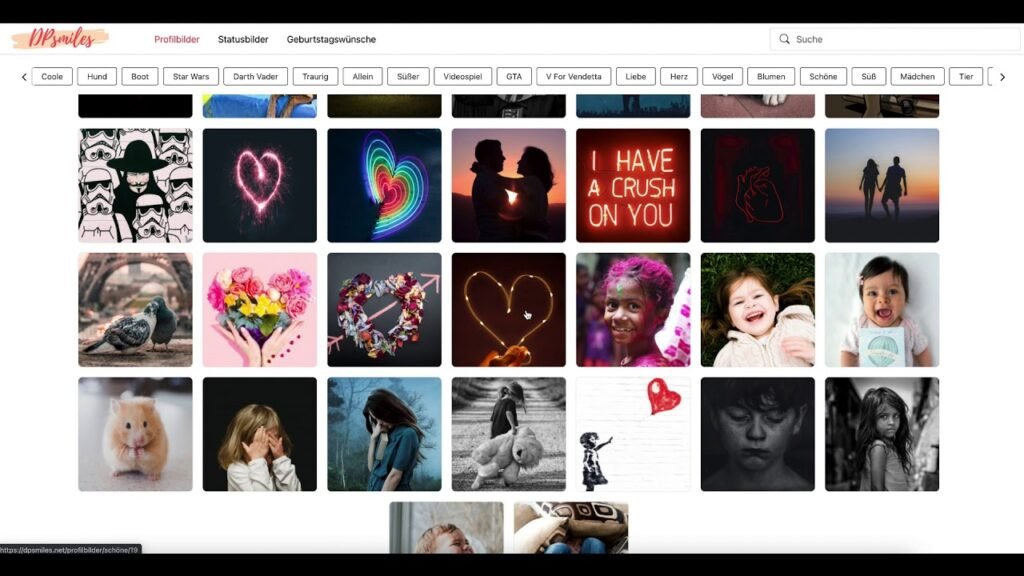The image size is (1024, 576).
Task: Select the Darth Vader category chip
Action: 256,76
